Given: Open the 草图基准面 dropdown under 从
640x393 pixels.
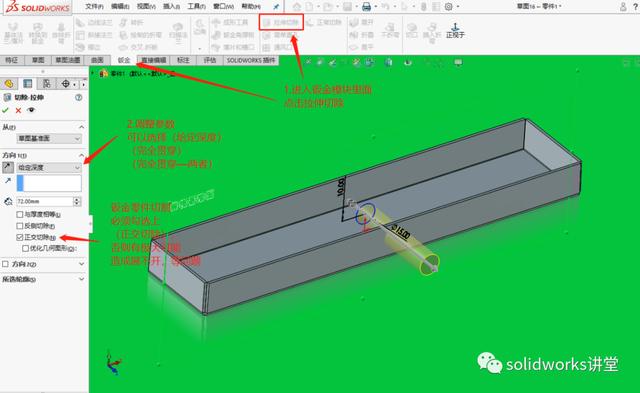Looking at the screenshot, I should tap(49, 139).
